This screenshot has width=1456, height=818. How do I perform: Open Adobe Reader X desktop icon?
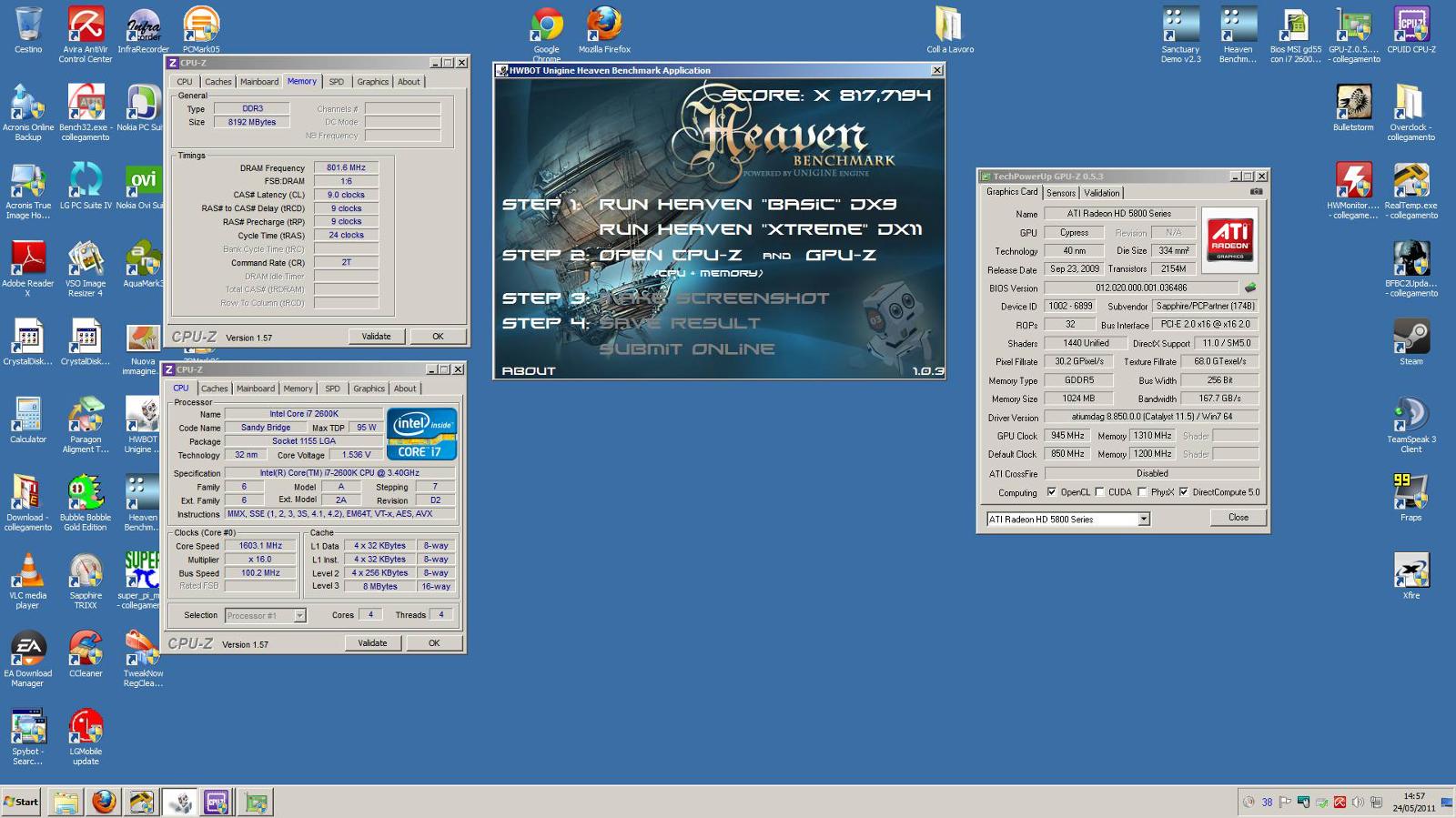point(28,269)
